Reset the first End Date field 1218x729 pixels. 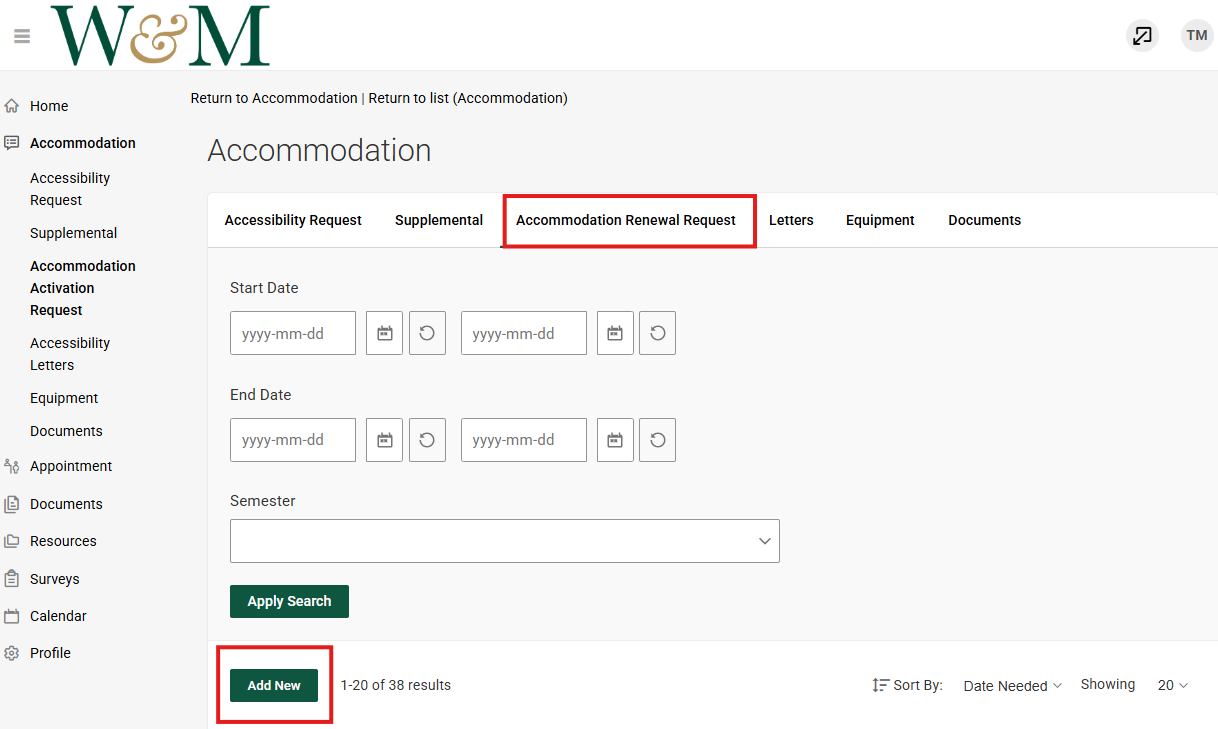tap(427, 440)
